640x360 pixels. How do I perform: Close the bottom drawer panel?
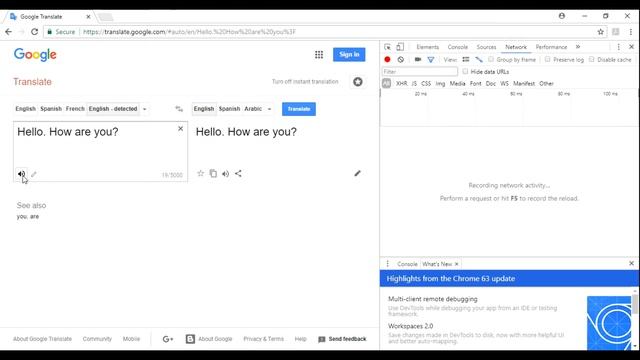click(x=631, y=264)
